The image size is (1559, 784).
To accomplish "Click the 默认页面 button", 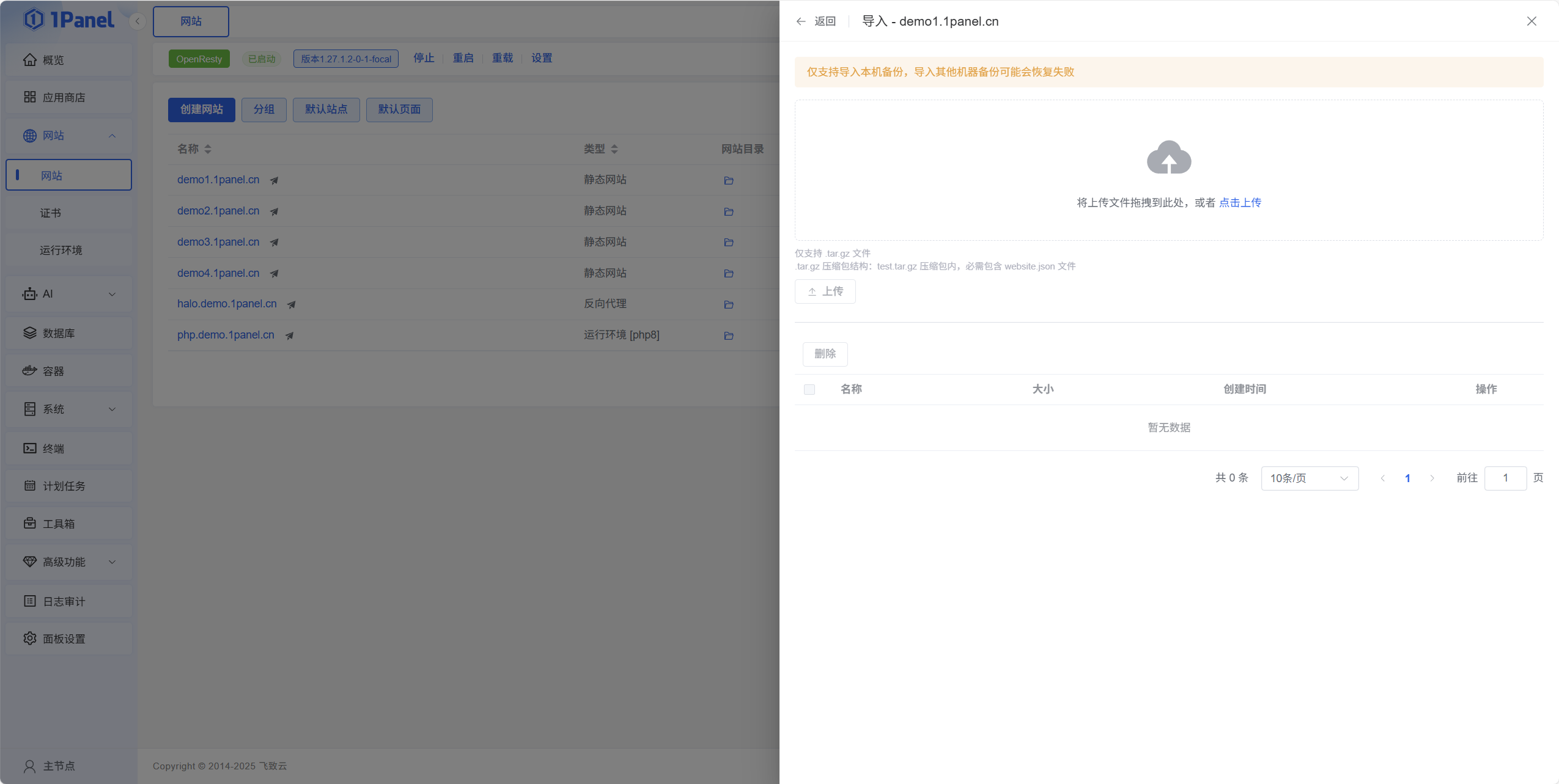I will 399,109.
